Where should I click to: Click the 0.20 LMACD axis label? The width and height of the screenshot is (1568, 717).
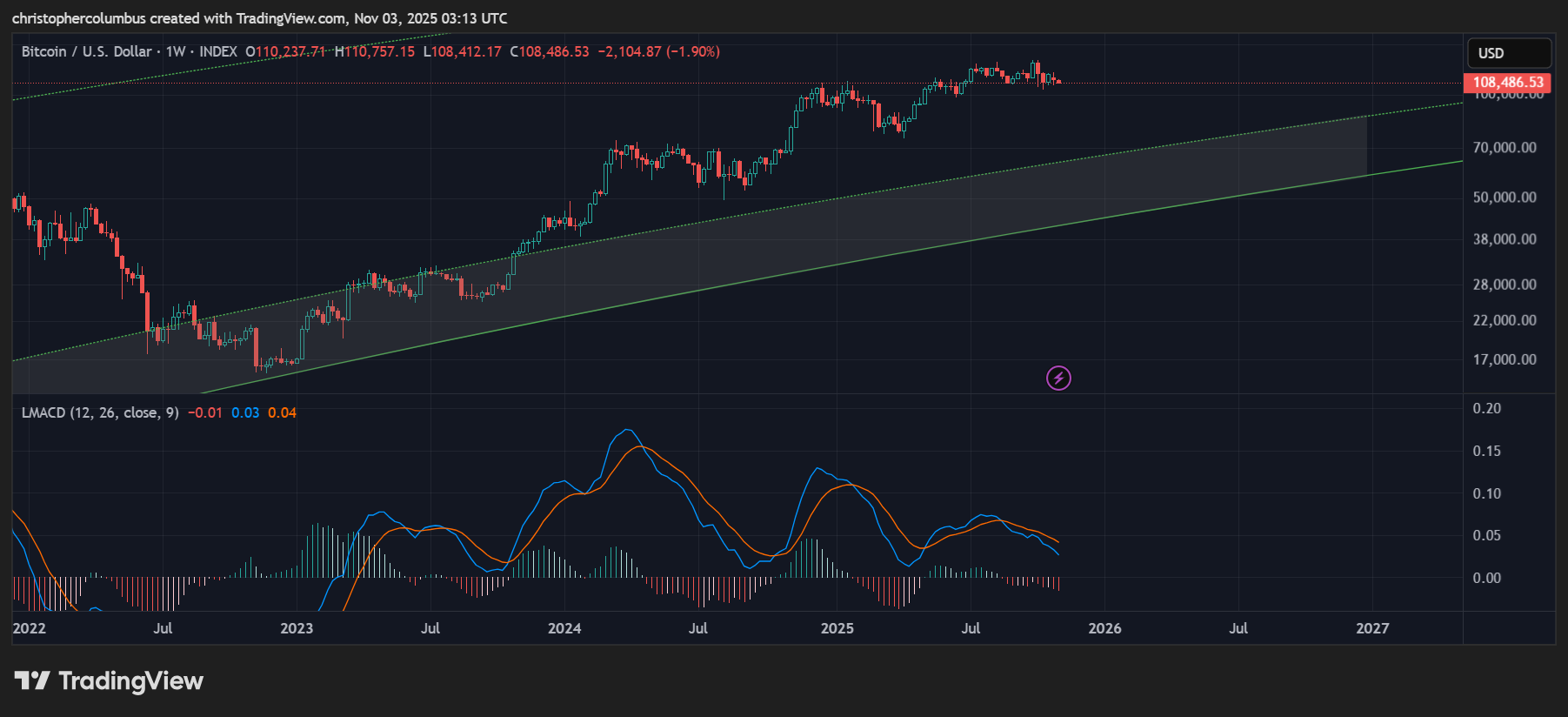tap(1487, 408)
